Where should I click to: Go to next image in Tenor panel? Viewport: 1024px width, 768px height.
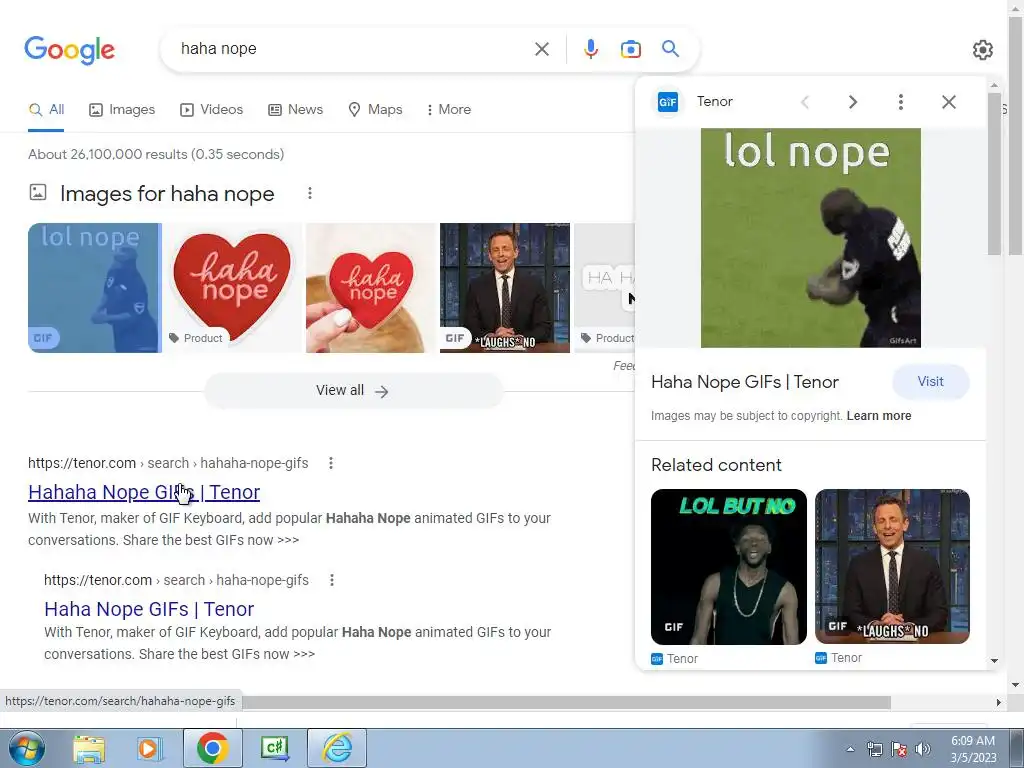point(852,102)
